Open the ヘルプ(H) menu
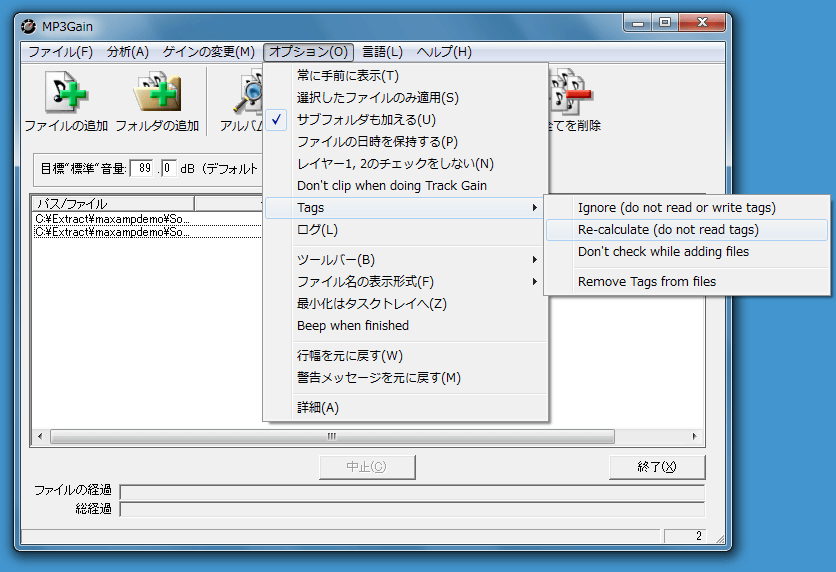This screenshot has width=836, height=572. tap(444, 52)
